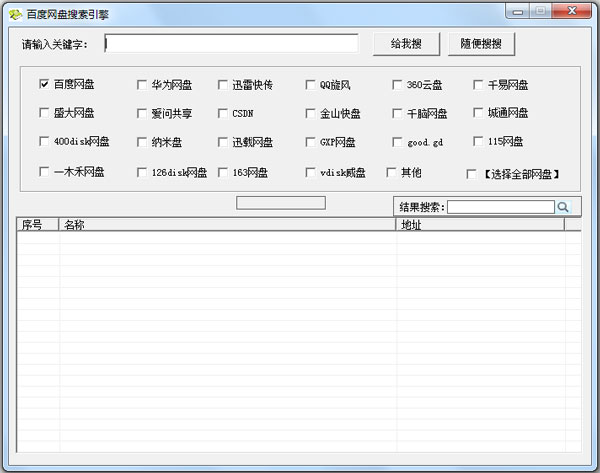Enable the 其他 checkbox

coord(391,173)
